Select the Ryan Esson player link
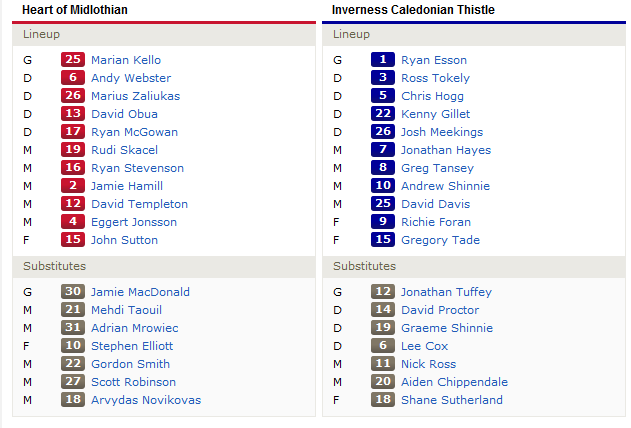631x428 pixels. coord(434,60)
